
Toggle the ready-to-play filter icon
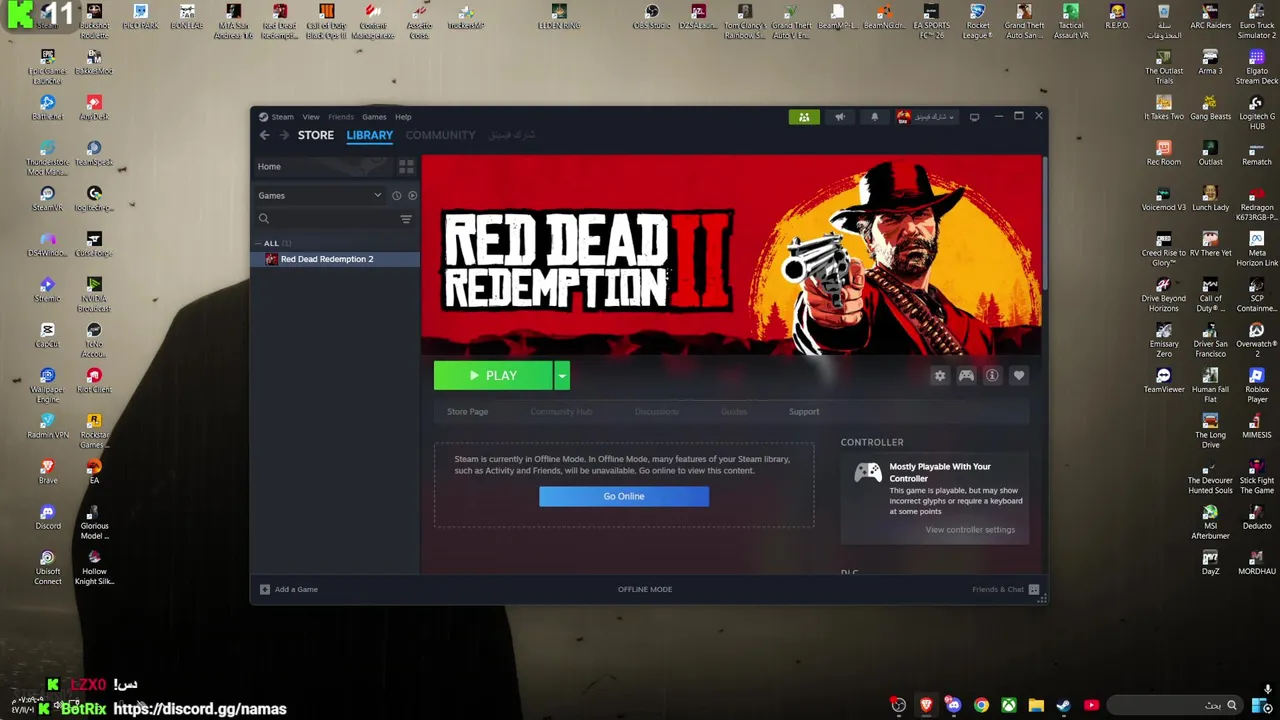pyautogui.click(x=412, y=196)
